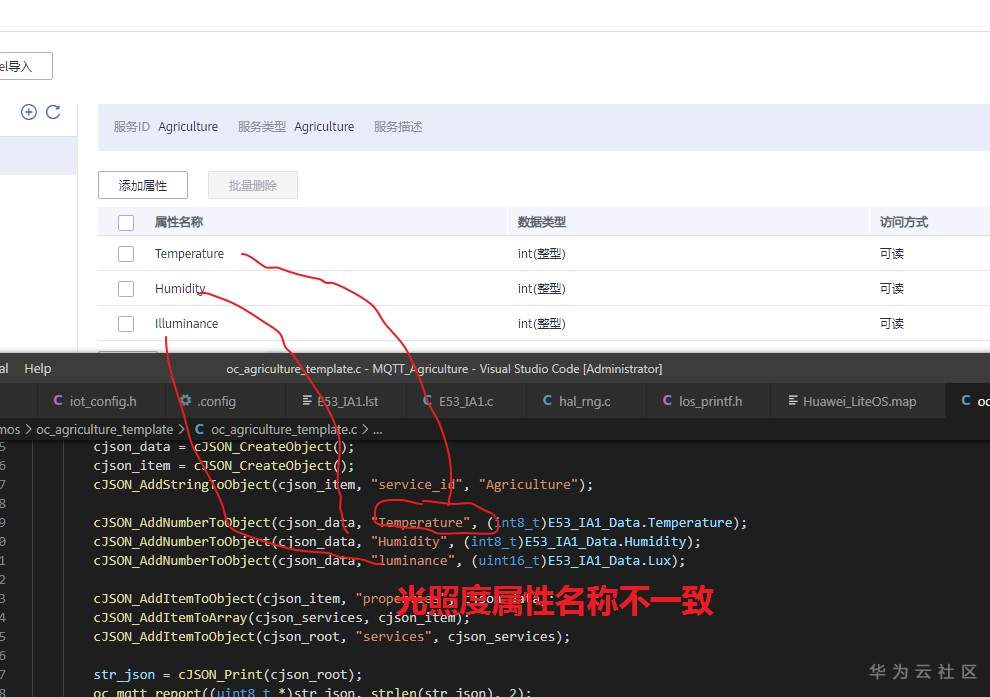The image size is (990, 697).
Task: Click the service ID value Agriculture
Action: 188,127
